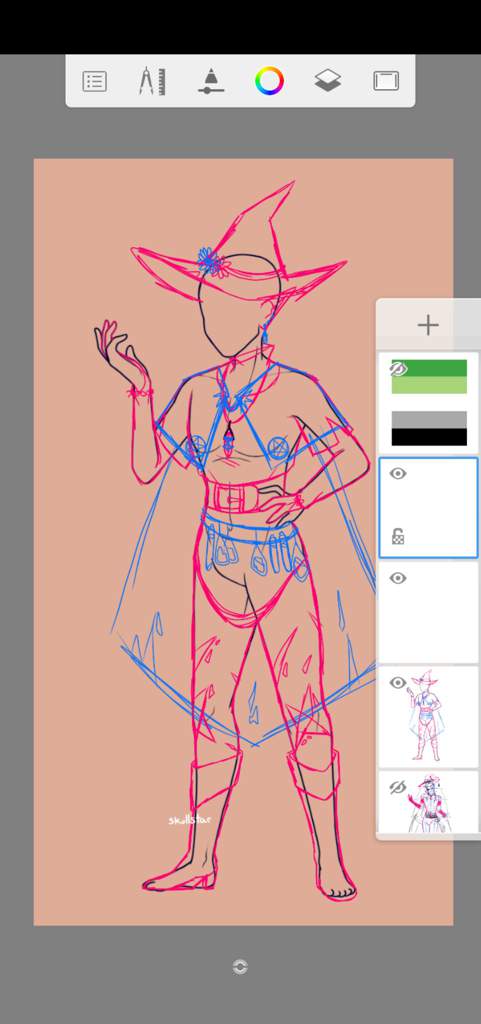Open the main menu list icon

[95, 82]
